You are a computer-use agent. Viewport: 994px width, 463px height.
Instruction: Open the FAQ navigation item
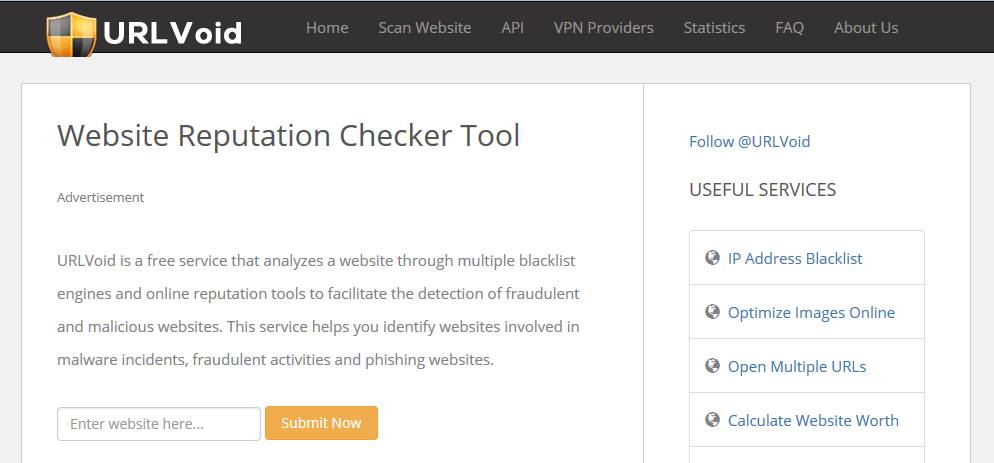pos(789,28)
